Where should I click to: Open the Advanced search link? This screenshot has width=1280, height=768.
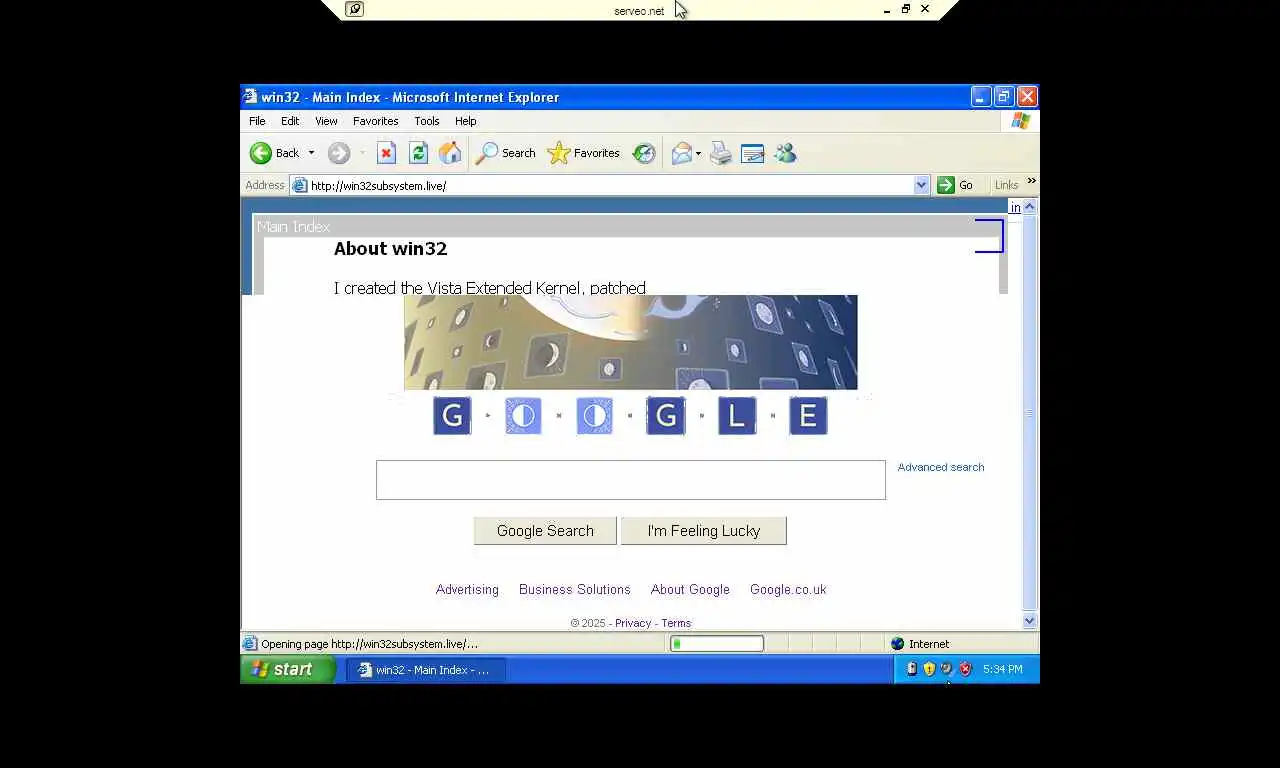point(940,467)
